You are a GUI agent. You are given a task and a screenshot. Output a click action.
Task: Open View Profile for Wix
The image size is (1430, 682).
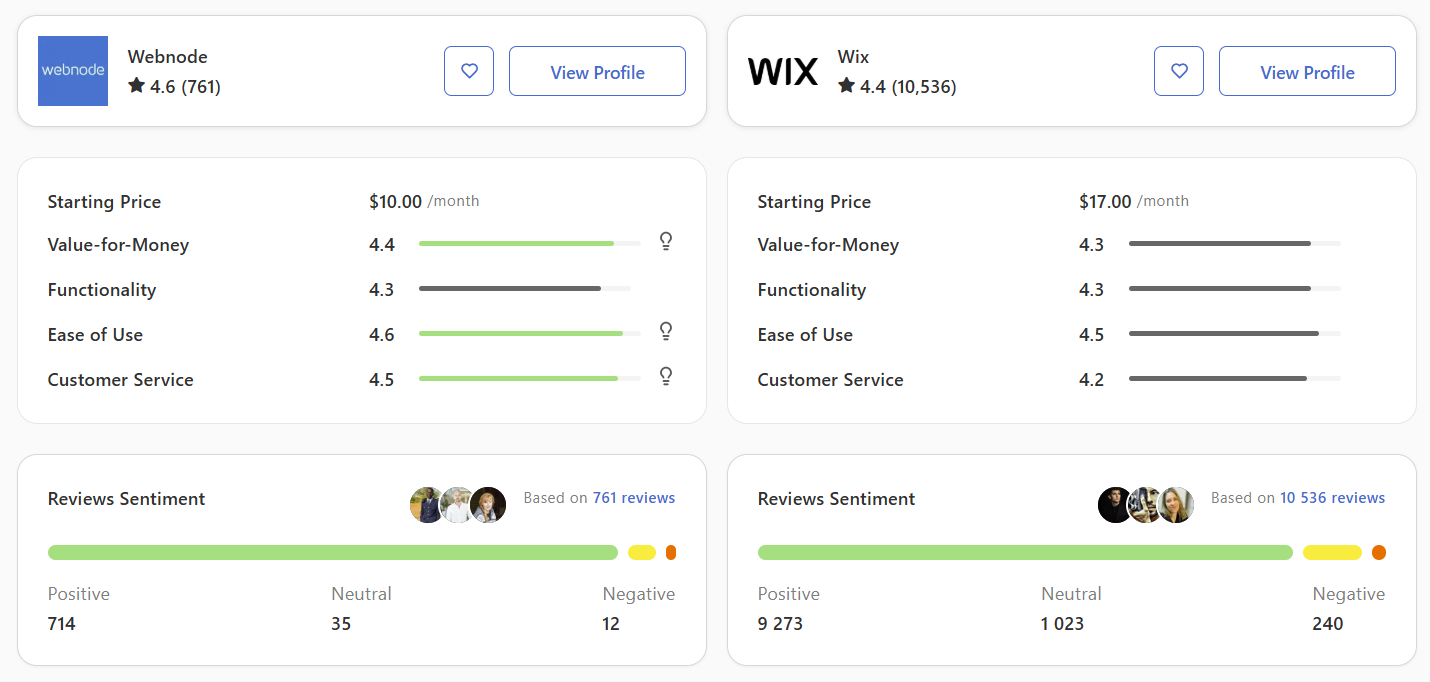[x=1307, y=71]
